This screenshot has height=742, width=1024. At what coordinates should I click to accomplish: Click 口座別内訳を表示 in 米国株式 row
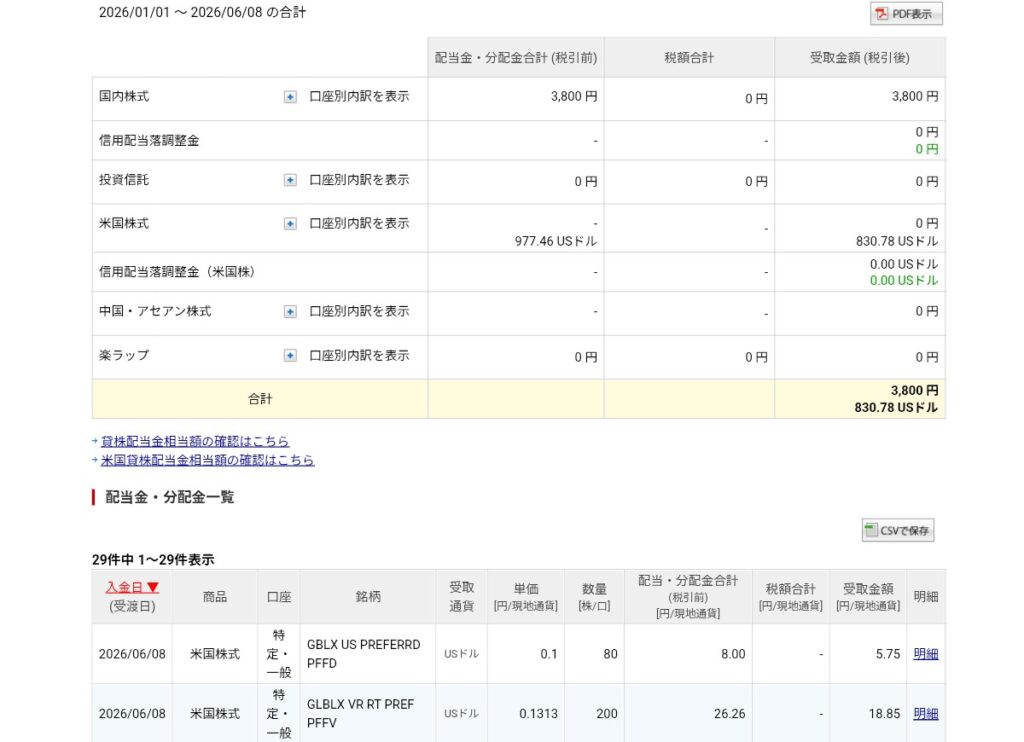359,223
